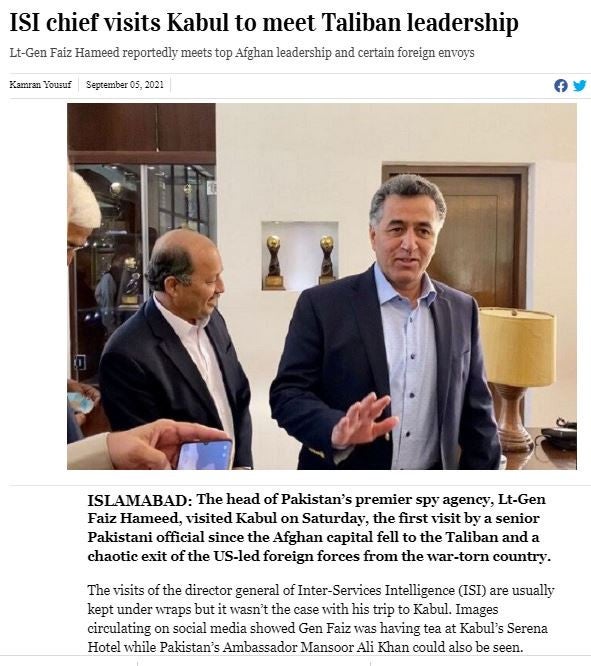Click the gold trophies in wall niche

[300, 262]
